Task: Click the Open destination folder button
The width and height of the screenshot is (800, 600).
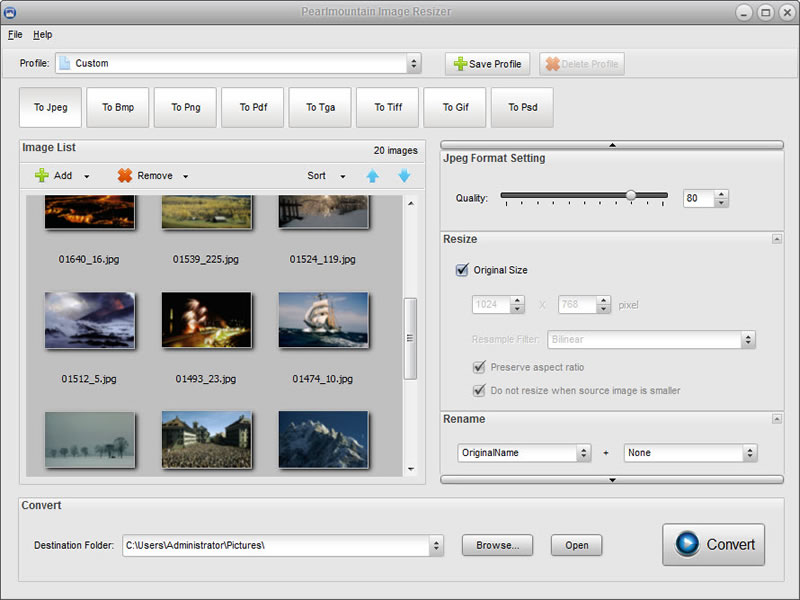Action: (577, 545)
